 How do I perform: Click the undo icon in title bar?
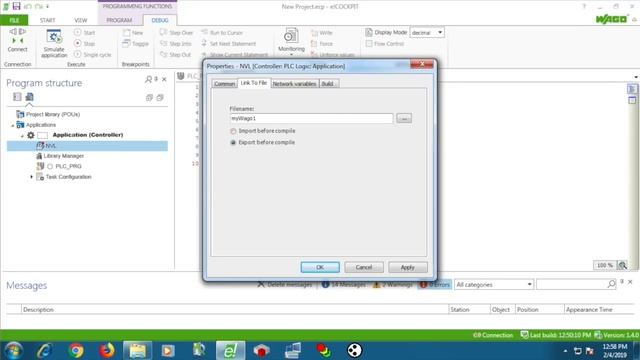[27, 6]
